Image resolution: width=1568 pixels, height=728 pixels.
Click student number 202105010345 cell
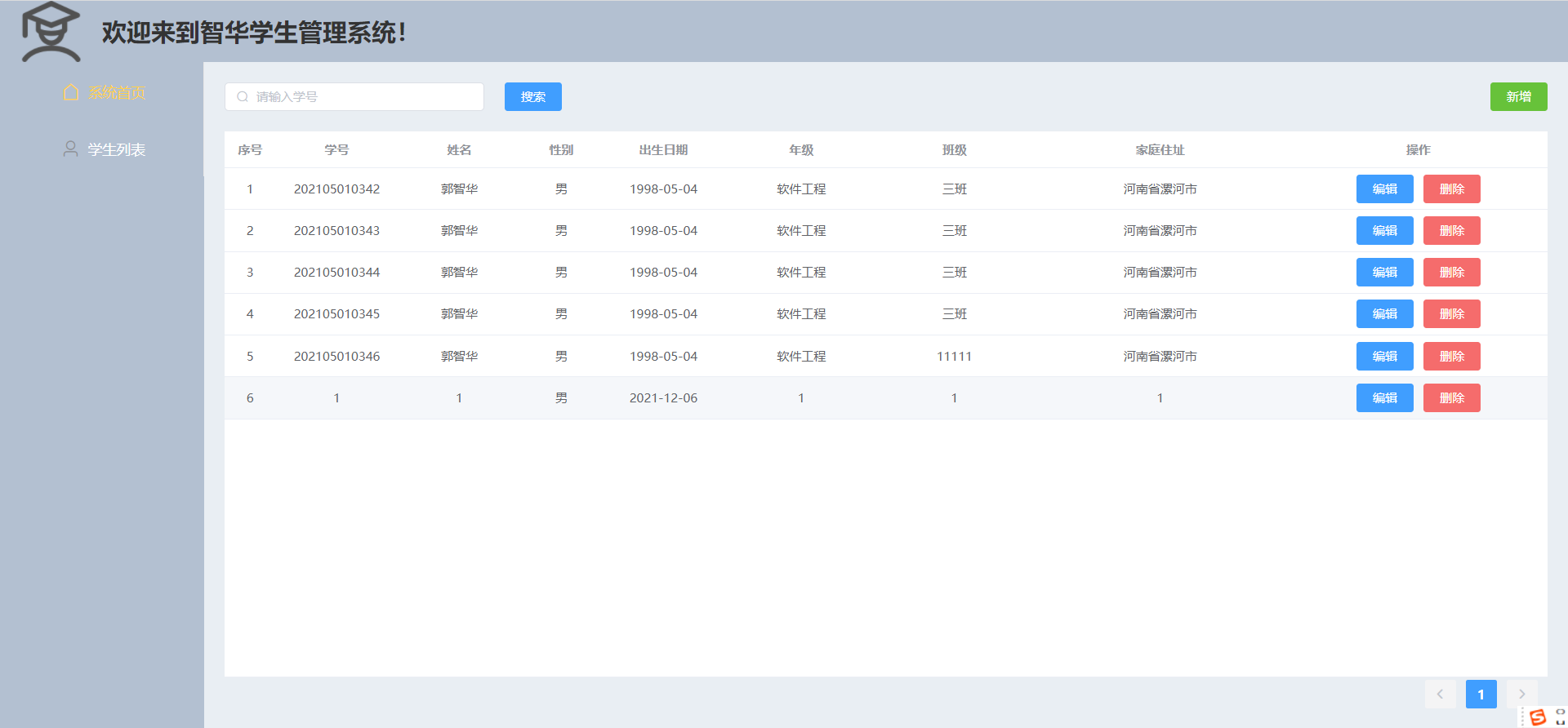[336, 313]
